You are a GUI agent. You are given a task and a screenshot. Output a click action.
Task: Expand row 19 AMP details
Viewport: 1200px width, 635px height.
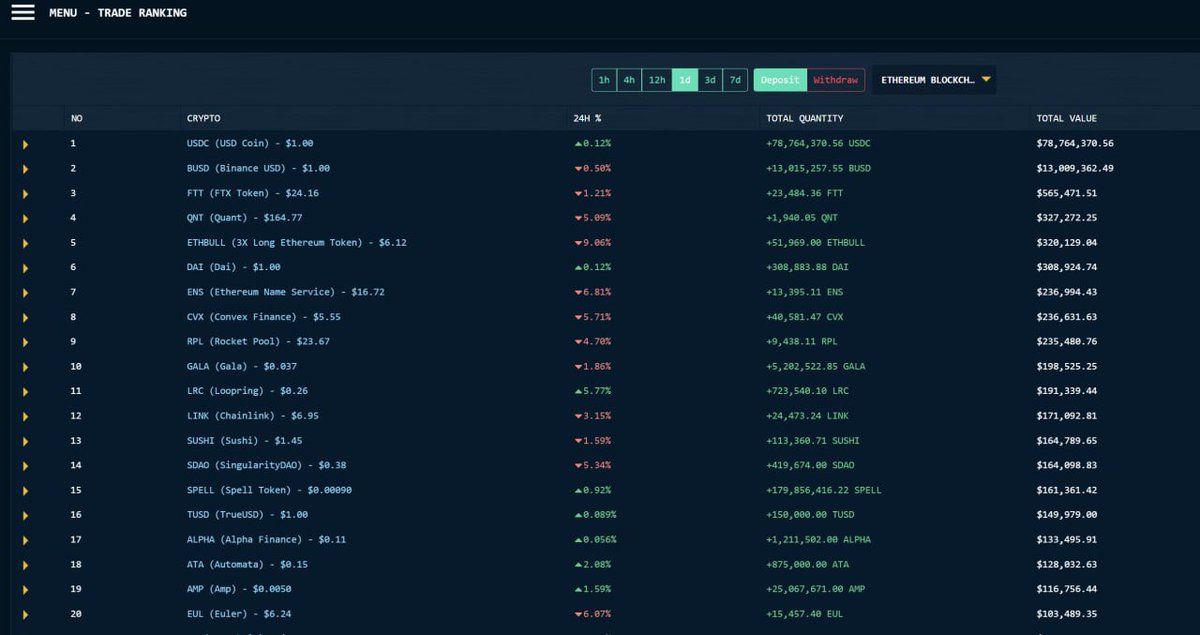pos(25,590)
